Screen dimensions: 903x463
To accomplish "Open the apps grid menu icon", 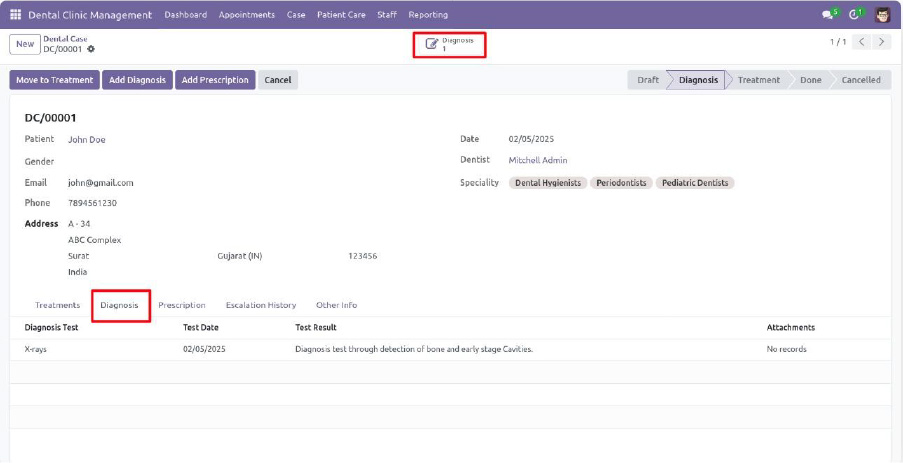I will coord(15,15).
